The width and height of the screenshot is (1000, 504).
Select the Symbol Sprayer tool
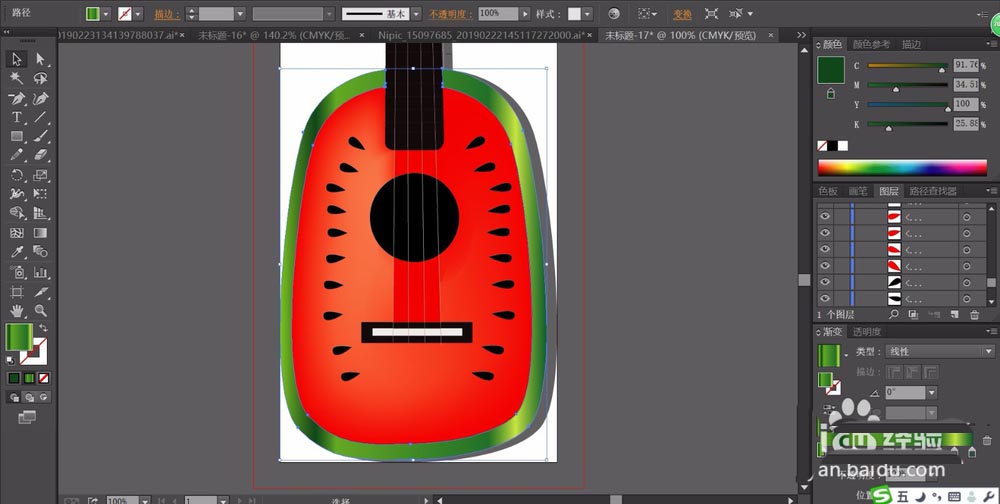pyautogui.click(x=17, y=272)
